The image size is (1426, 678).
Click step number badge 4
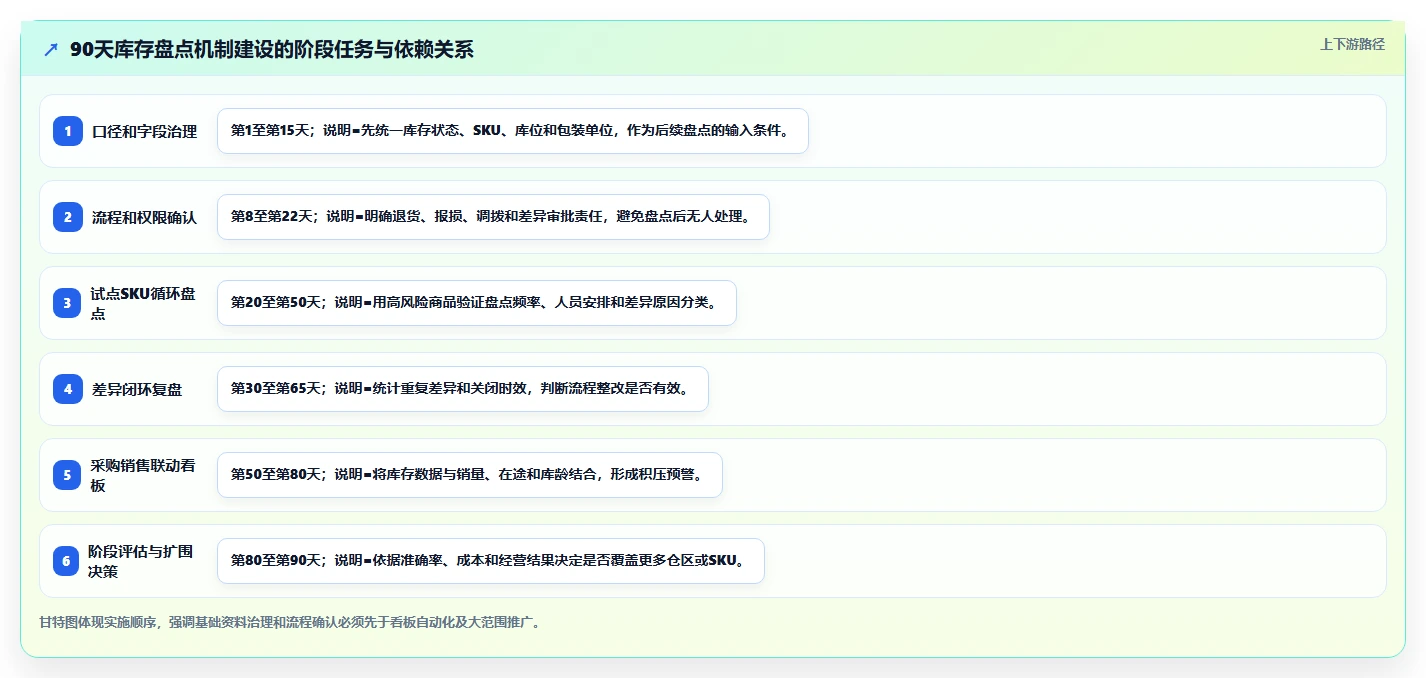point(68,389)
